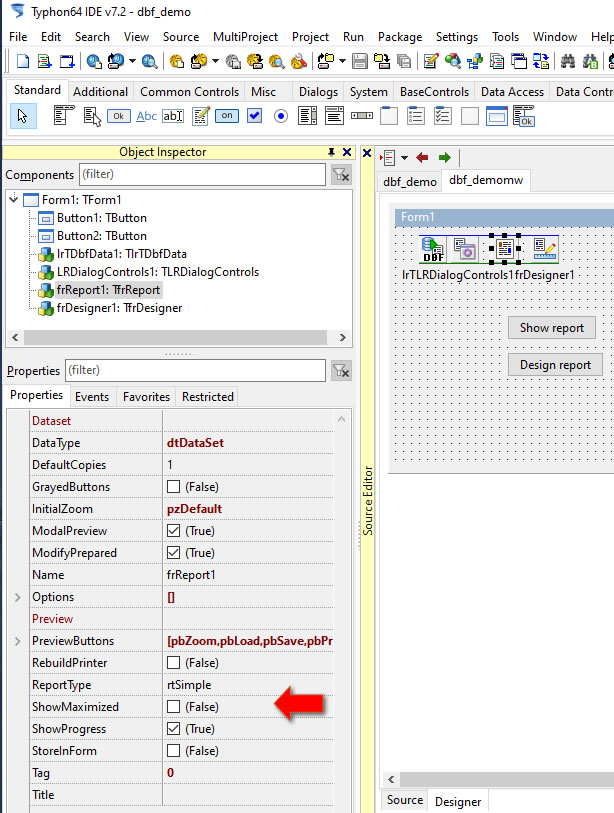
Task: Pick the TActionList component icon
Action: coord(523,116)
